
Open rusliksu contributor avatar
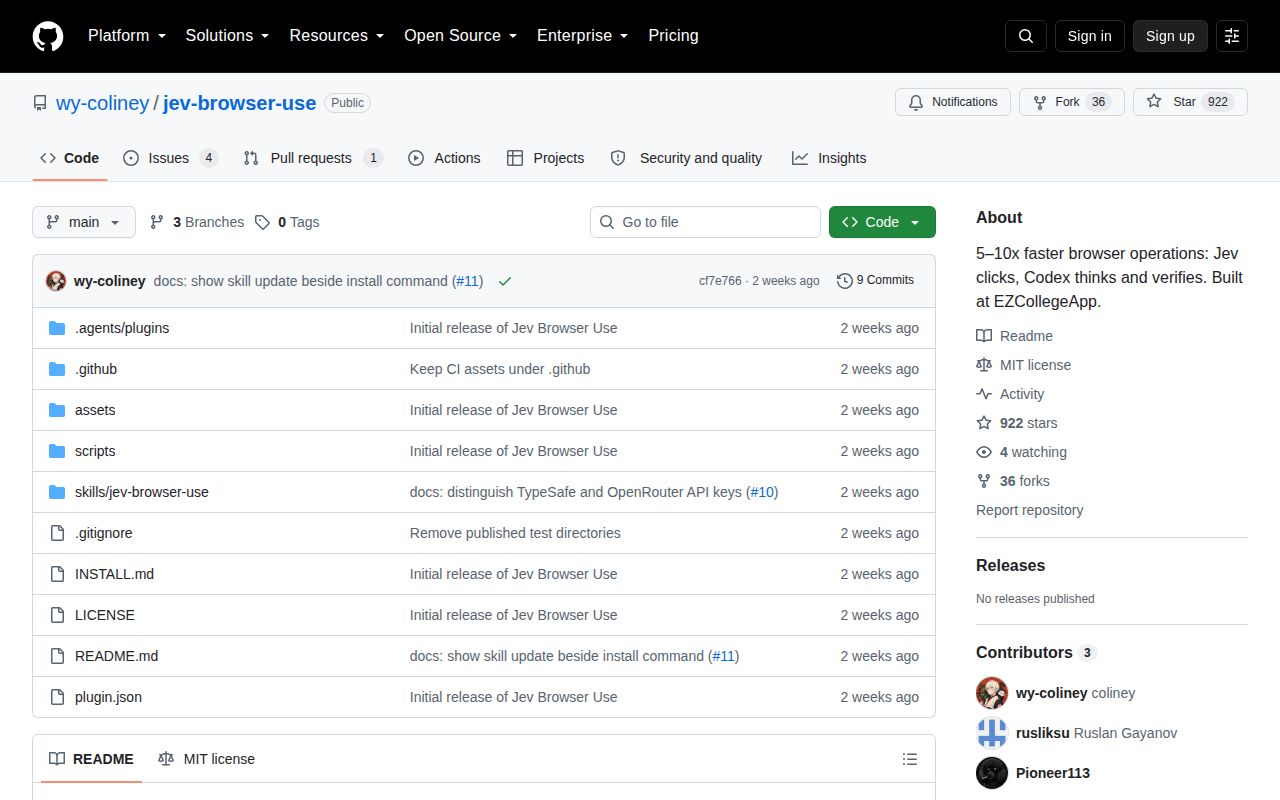(x=992, y=733)
